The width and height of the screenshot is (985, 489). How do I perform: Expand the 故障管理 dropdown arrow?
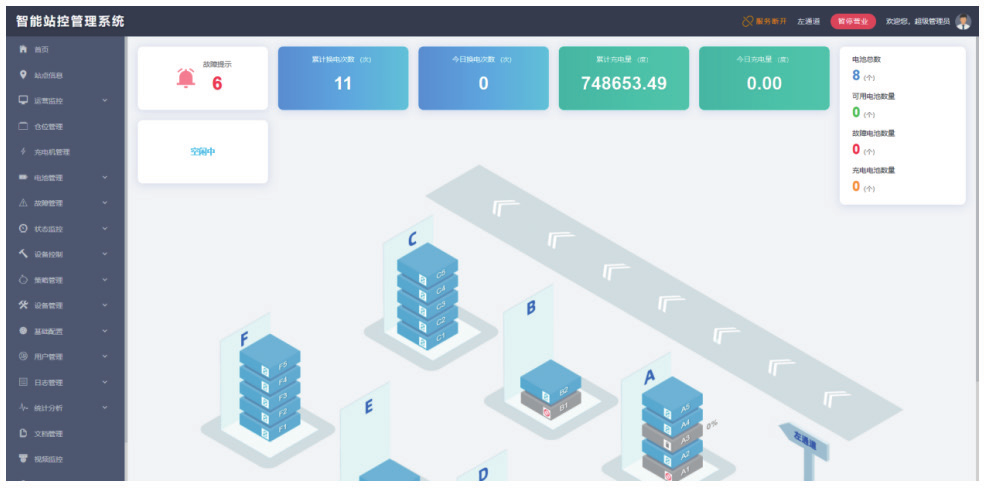[105, 203]
